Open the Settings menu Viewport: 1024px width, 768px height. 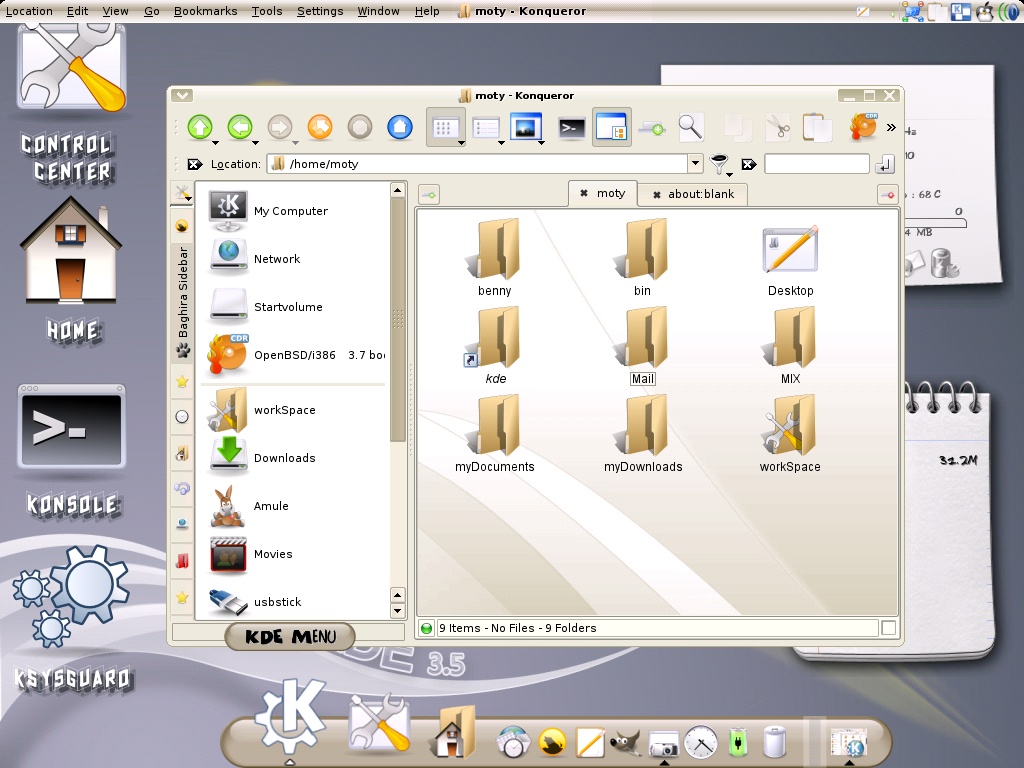click(320, 11)
